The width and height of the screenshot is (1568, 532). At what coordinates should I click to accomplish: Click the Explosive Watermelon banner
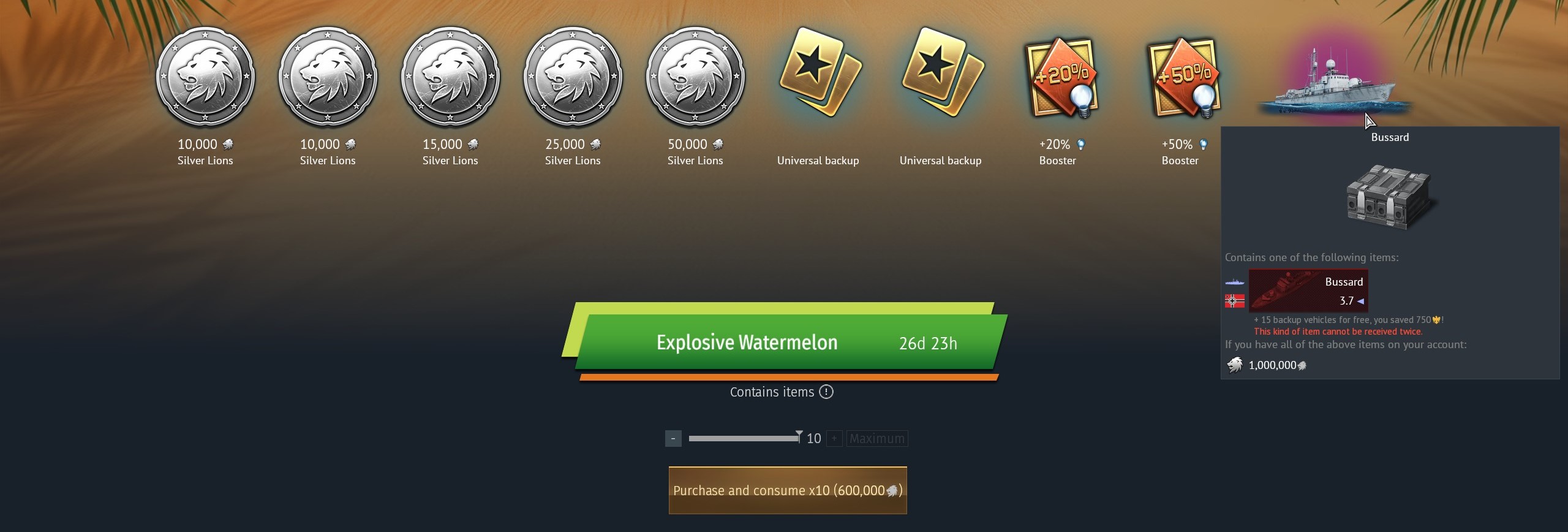(x=785, y=341)
